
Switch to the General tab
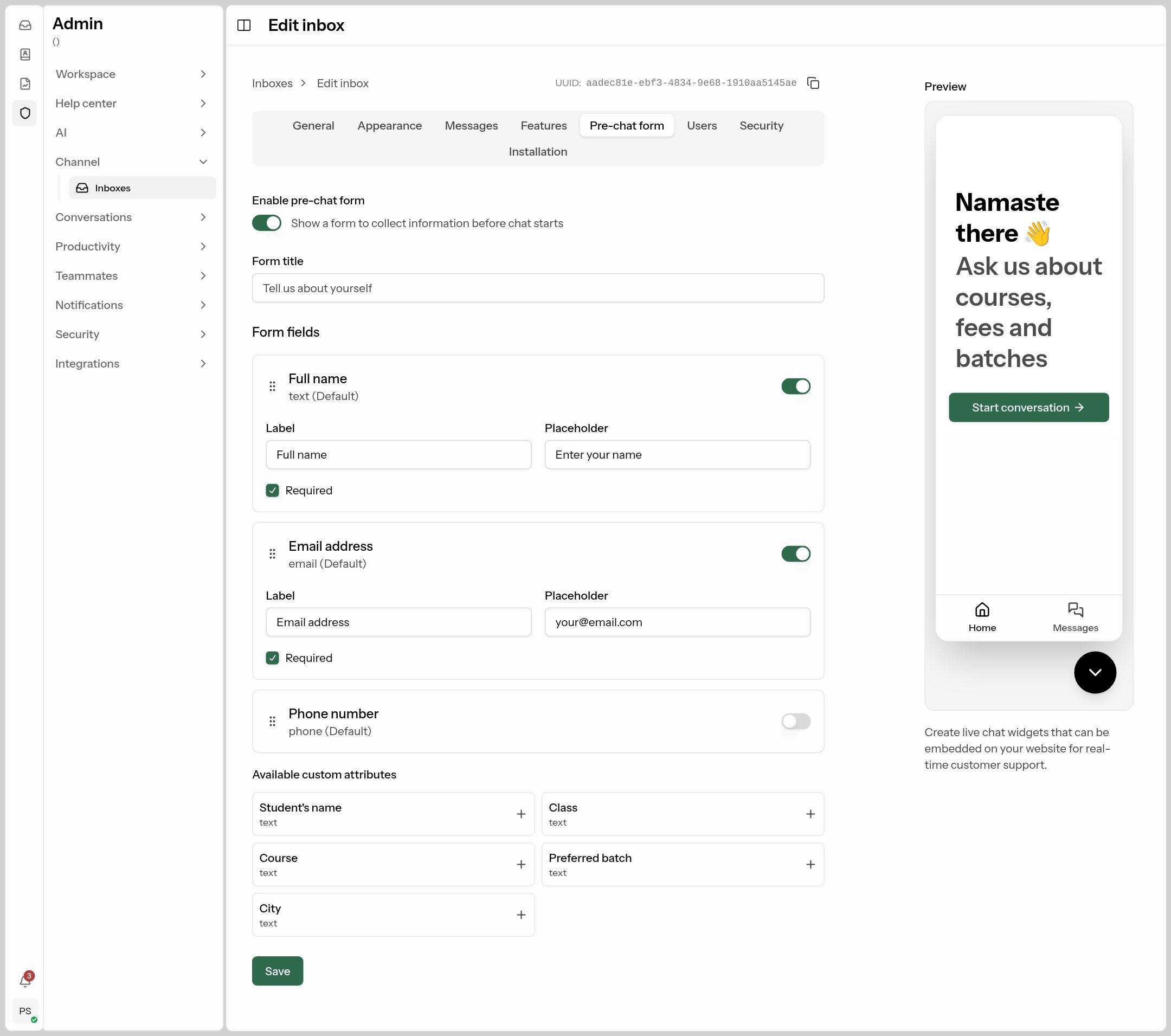313,125
